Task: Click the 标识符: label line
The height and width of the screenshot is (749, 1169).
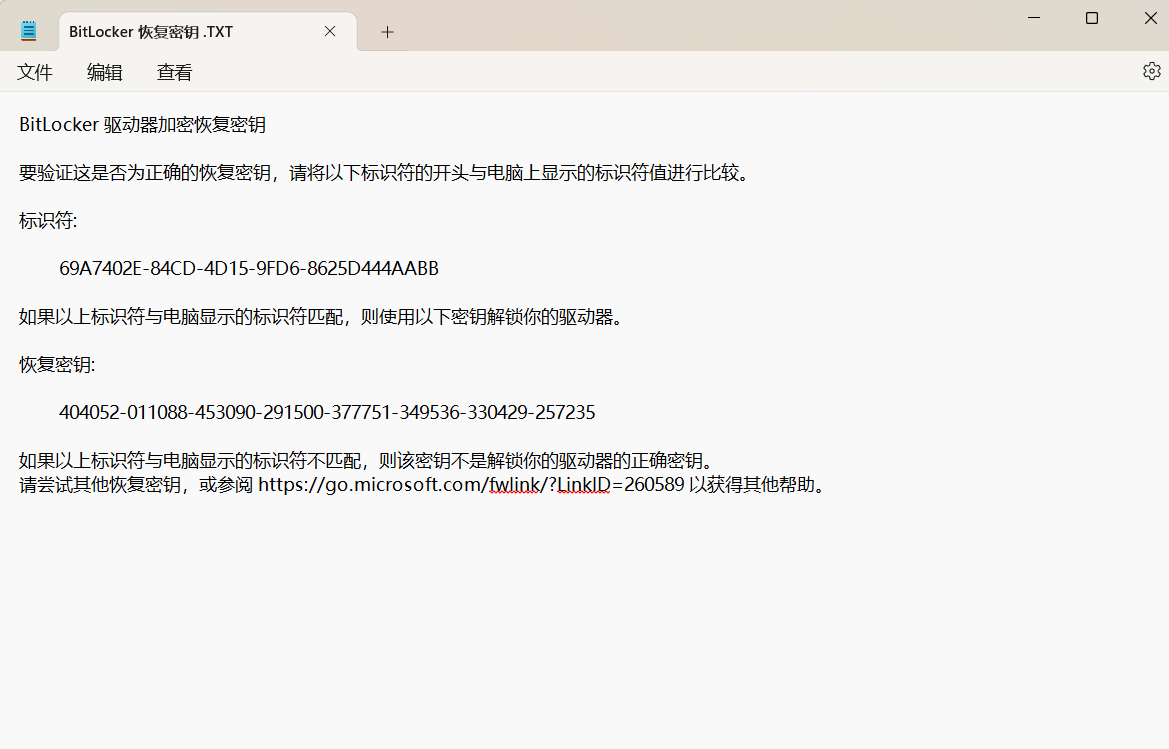Action: (x=48, y=221)
